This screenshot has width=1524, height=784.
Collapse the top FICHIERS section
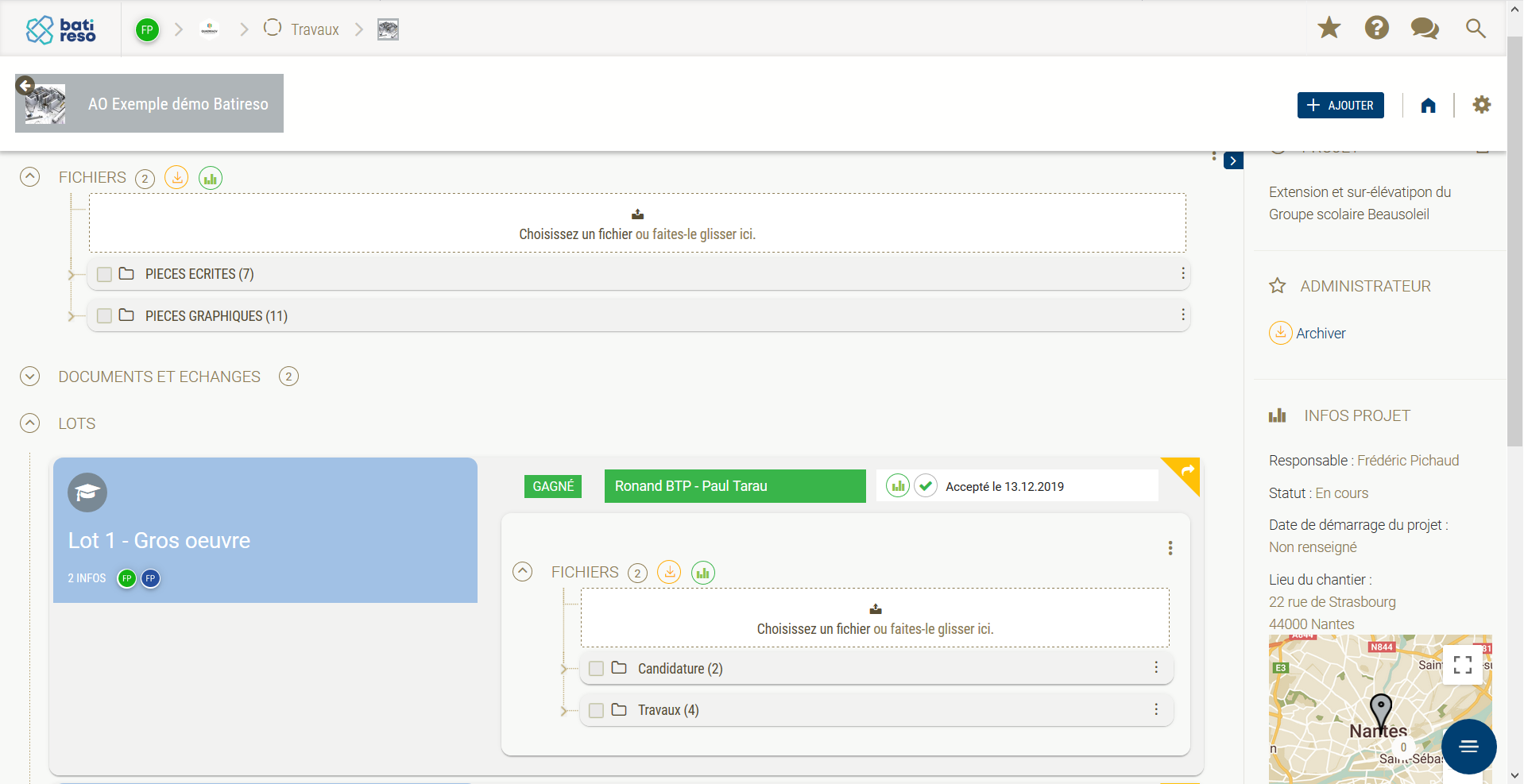(x=29, y=176)
